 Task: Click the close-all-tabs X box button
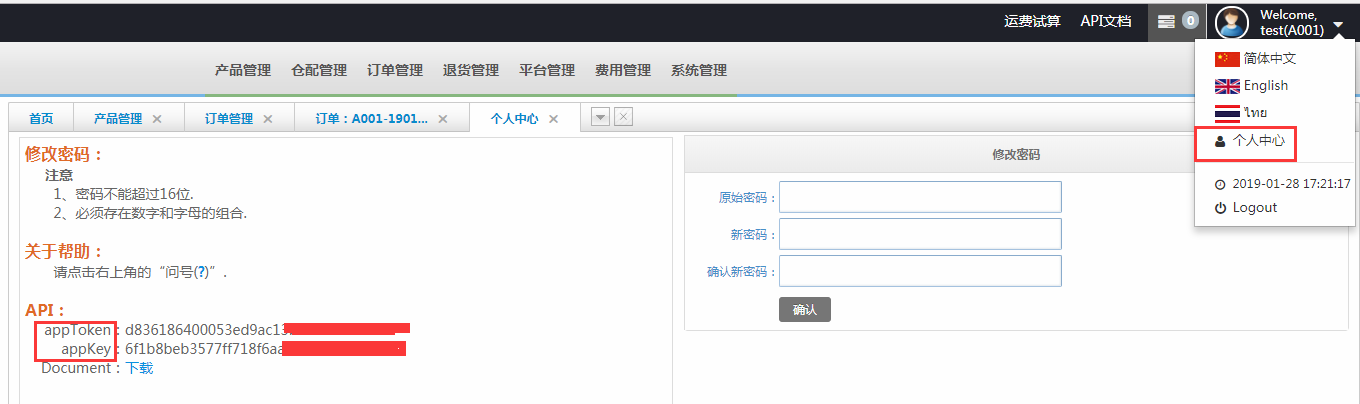click(x=623, y=117)
